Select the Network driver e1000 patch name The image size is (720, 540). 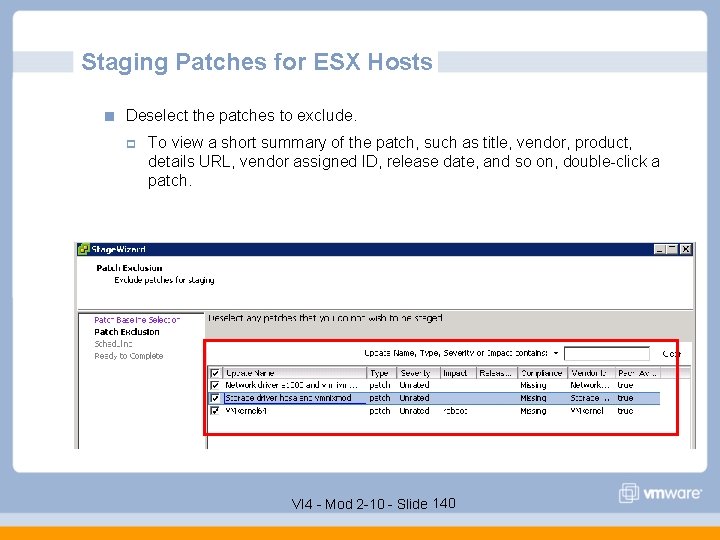tap(291, 385)
